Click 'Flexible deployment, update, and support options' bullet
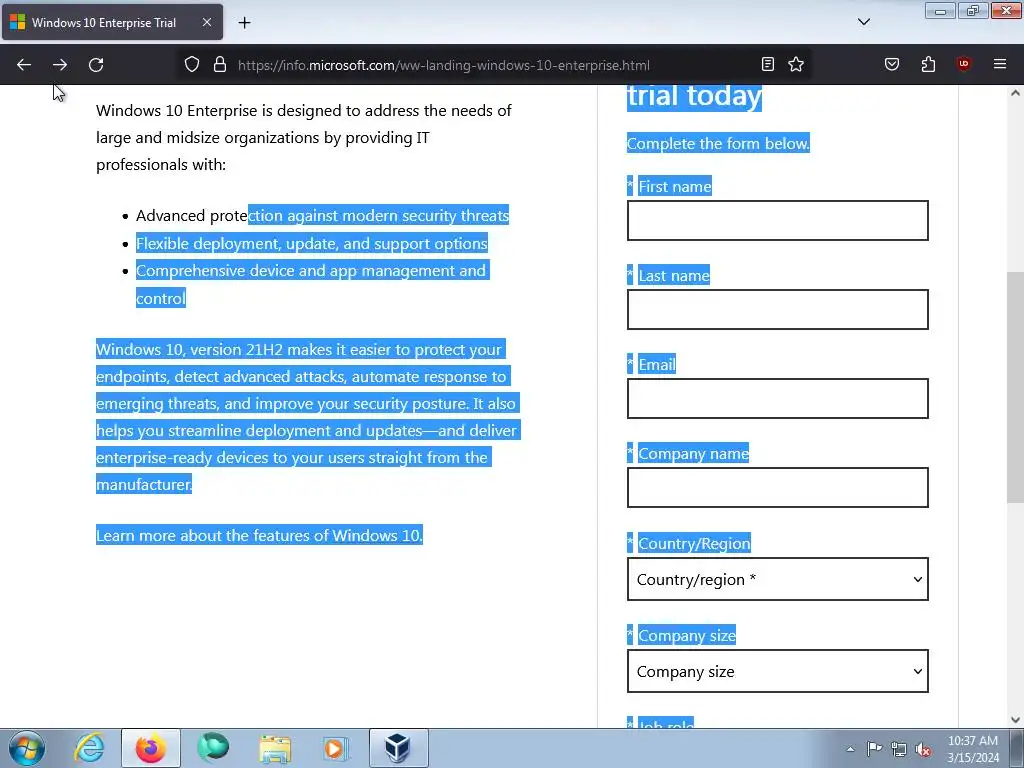The image size is (1024, 768). 312,243
